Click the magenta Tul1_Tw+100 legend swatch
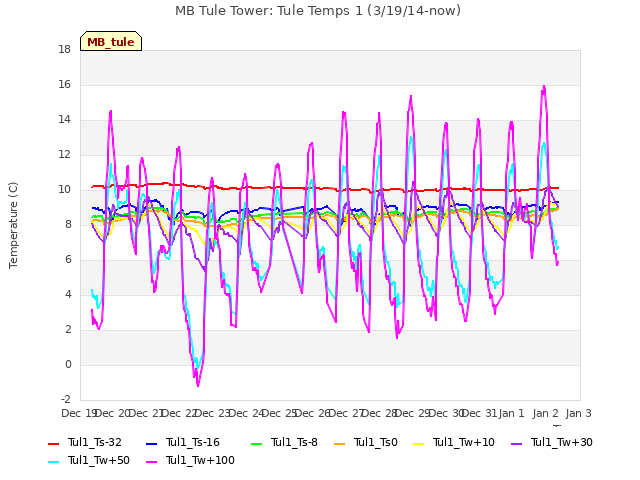 [x=151, y=461]
